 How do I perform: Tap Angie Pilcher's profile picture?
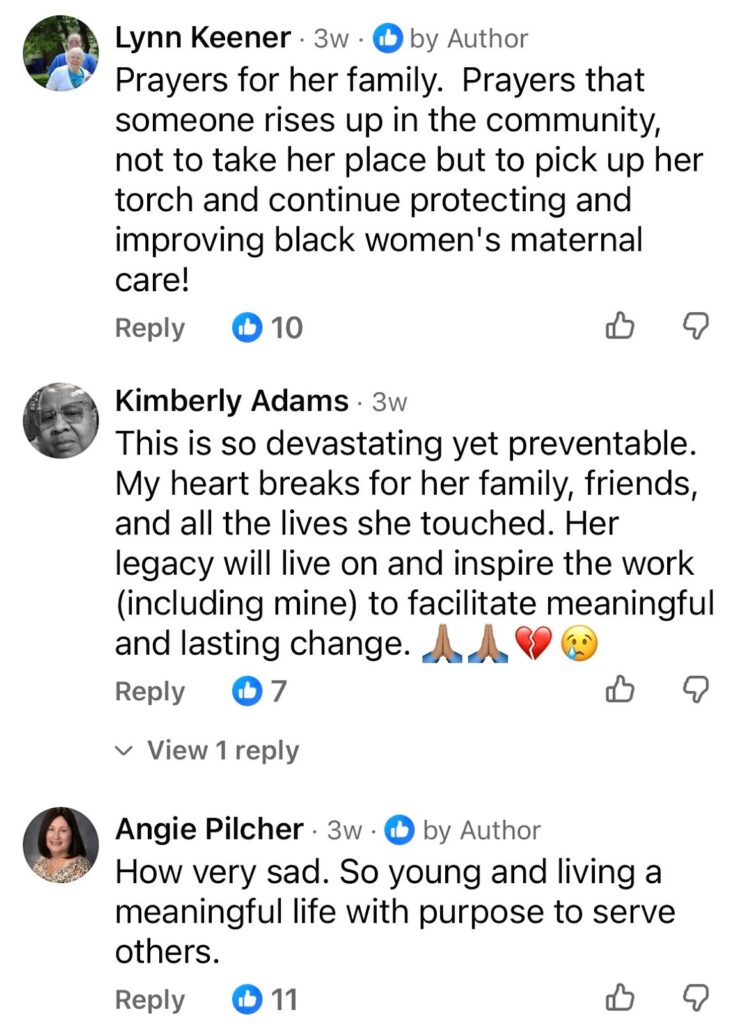tap(61, 846)
